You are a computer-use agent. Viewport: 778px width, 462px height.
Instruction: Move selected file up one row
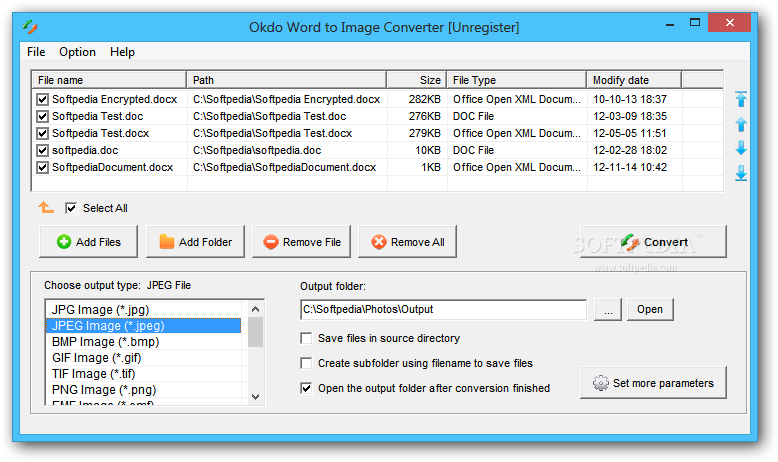tap(741, 124)
